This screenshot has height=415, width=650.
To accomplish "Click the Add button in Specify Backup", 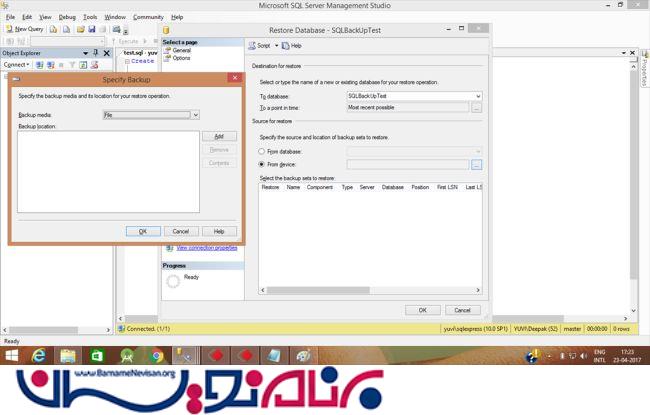I will tap(219, 136).
